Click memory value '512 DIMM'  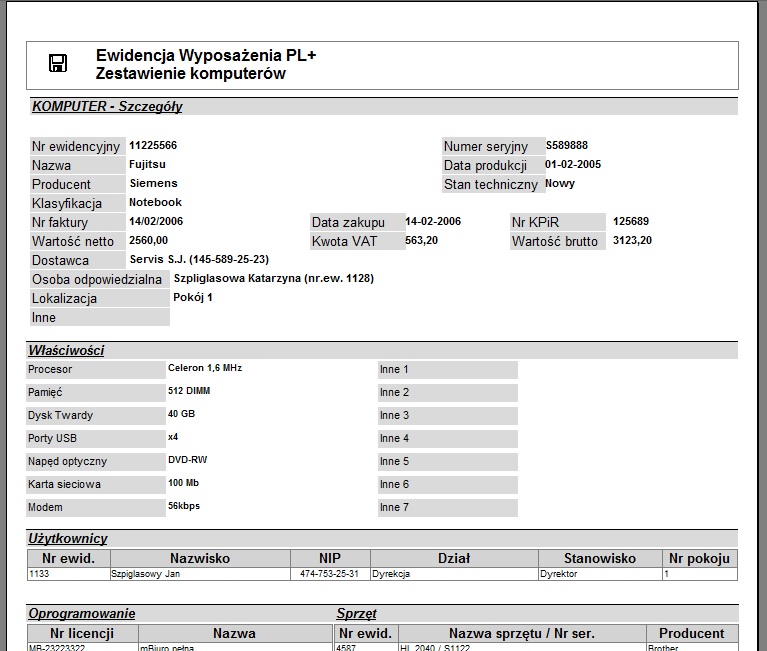coord(189,391)
